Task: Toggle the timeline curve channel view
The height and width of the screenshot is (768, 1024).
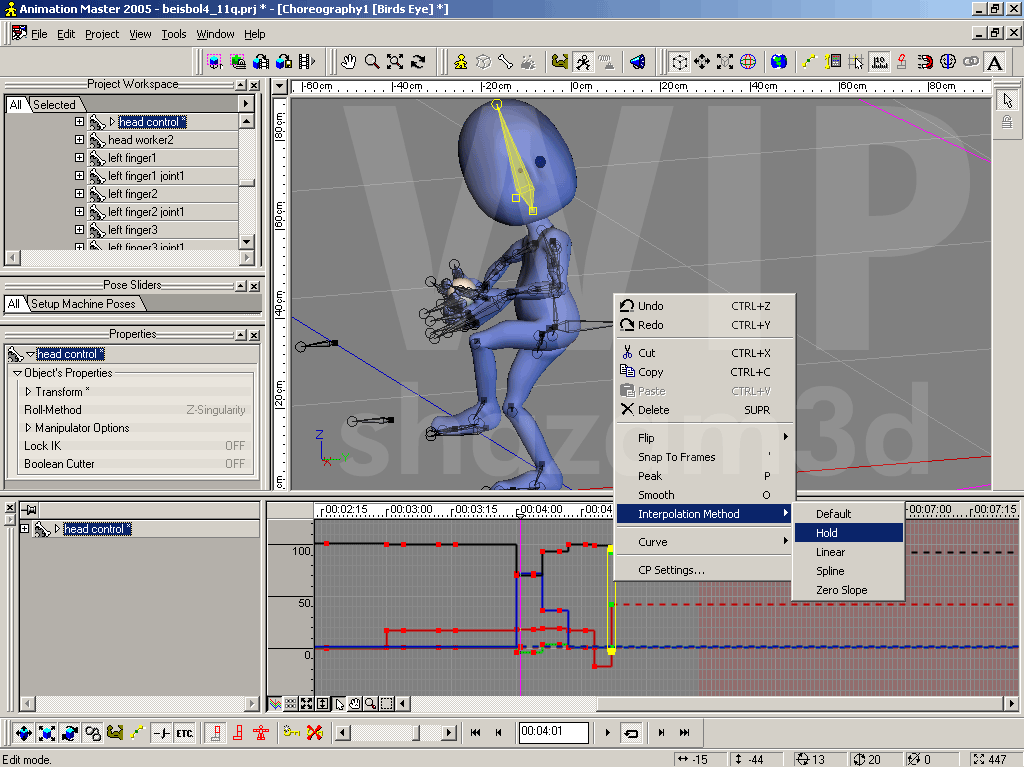Action: tap(275, 704)
